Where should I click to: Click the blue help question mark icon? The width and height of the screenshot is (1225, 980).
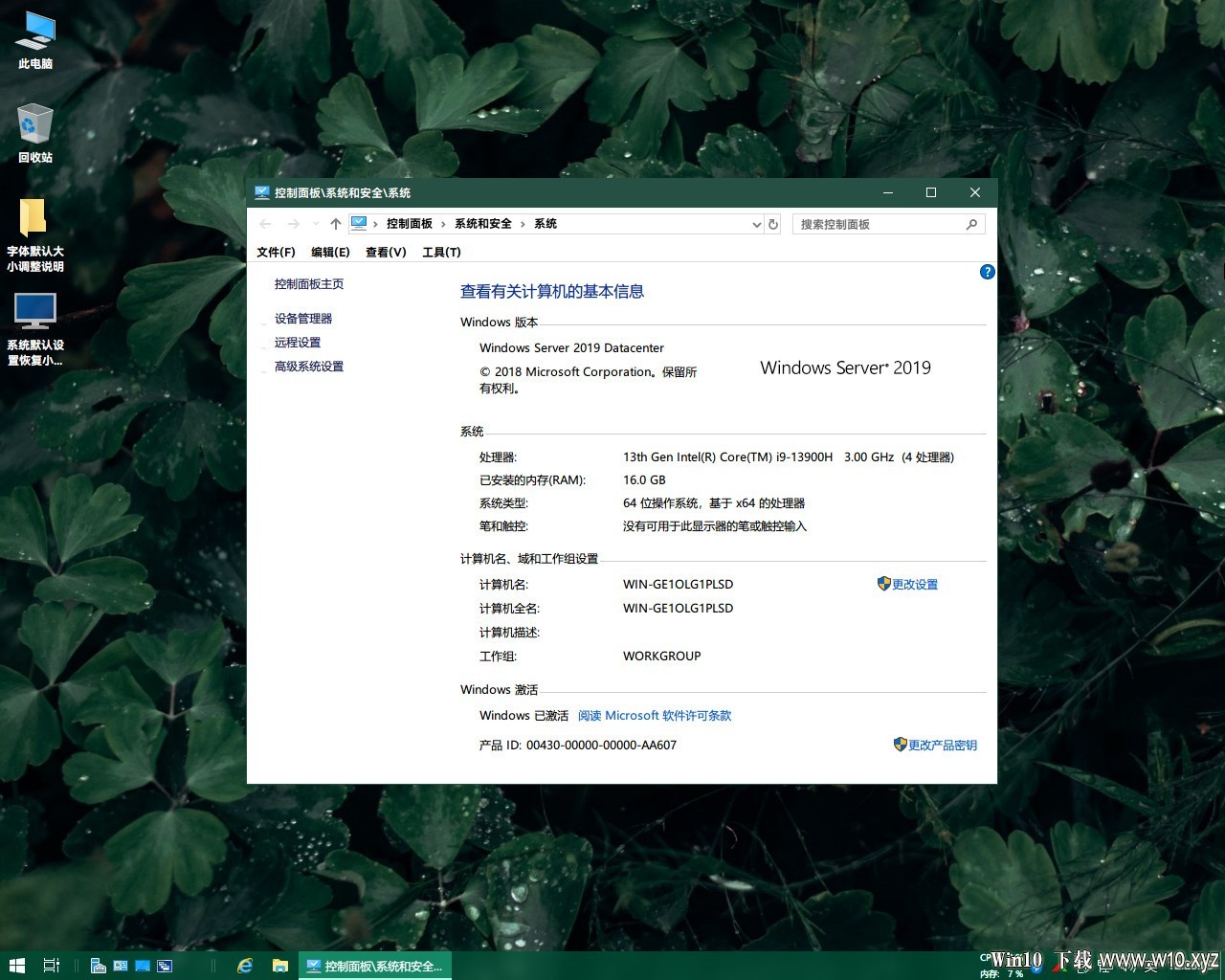click(x=988, y=272)
